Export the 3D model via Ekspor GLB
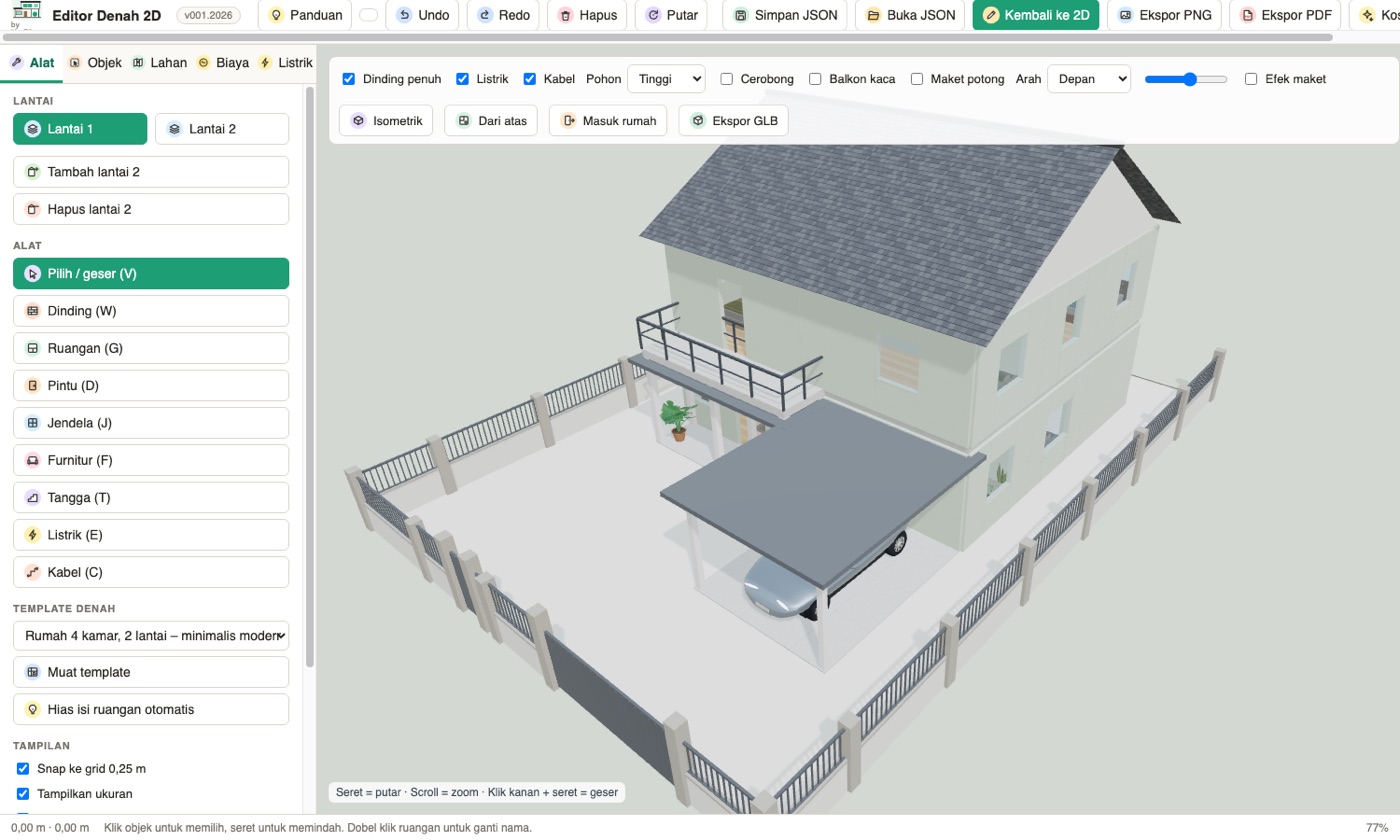1400x840 pixels. (x=734, y=121)
